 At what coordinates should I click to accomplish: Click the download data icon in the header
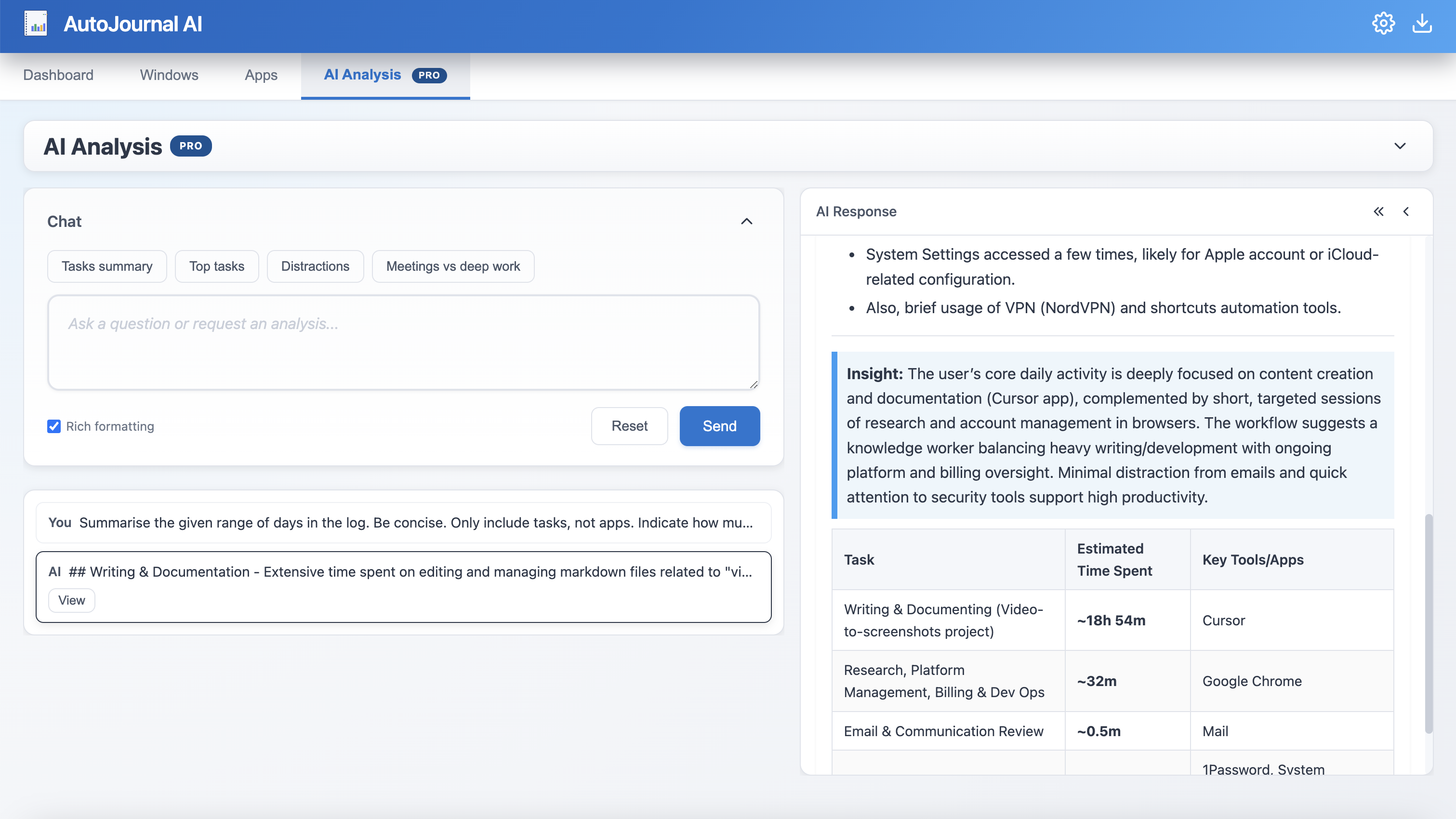pyautogui.click(x=1423, y=23)
